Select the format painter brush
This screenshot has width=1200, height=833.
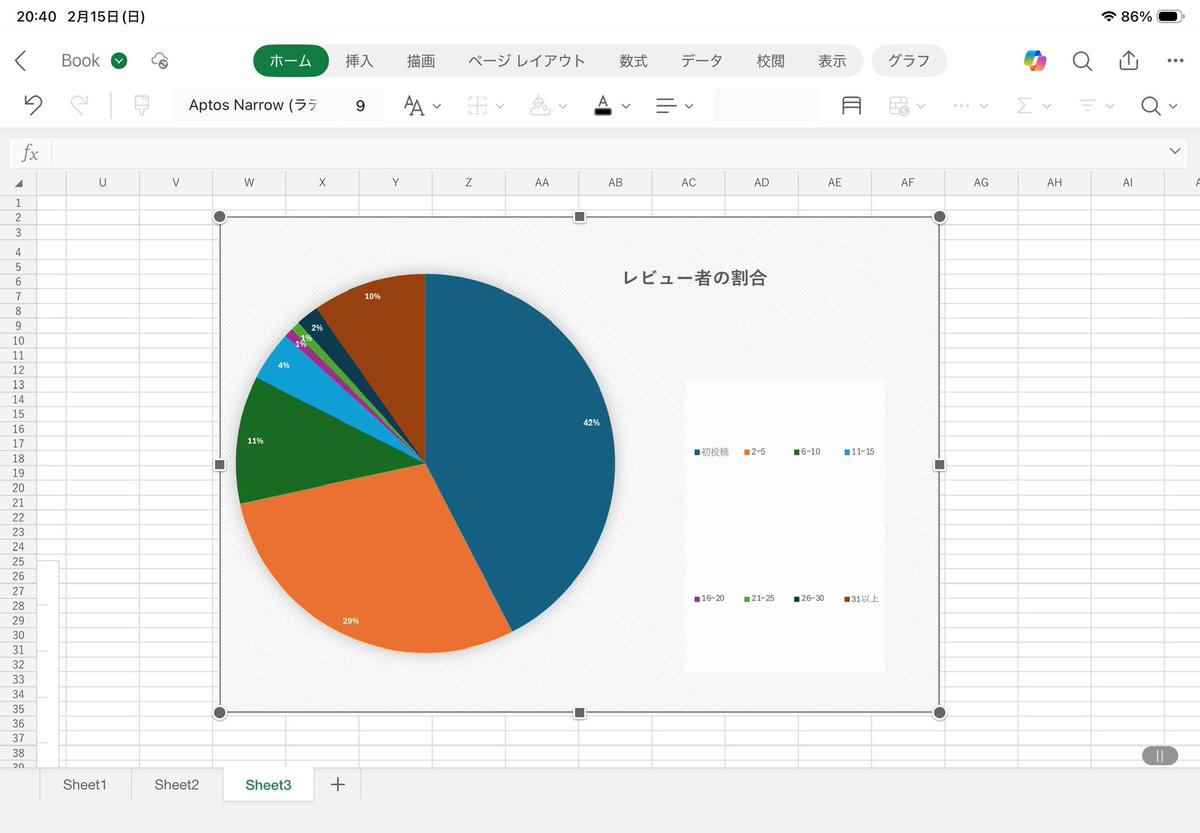tap(142, 105)
